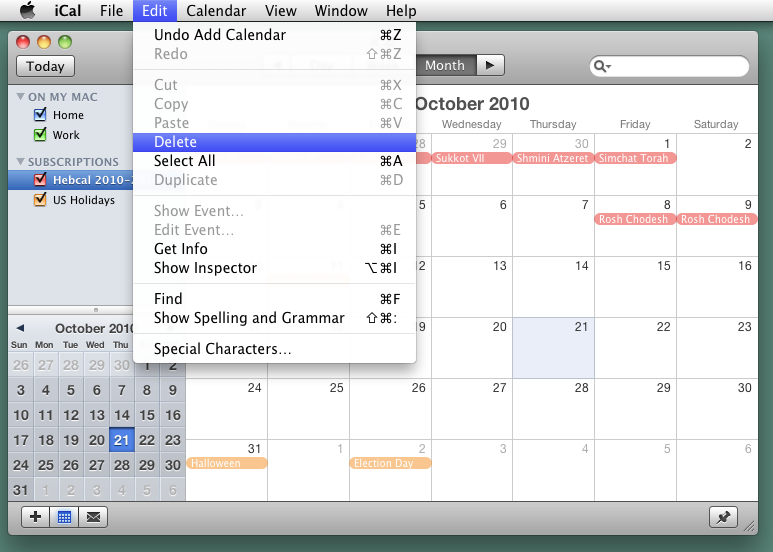Screen dimensions: 773x552
Task: Open the Apple menu
Action: click(x=27, y=11)
